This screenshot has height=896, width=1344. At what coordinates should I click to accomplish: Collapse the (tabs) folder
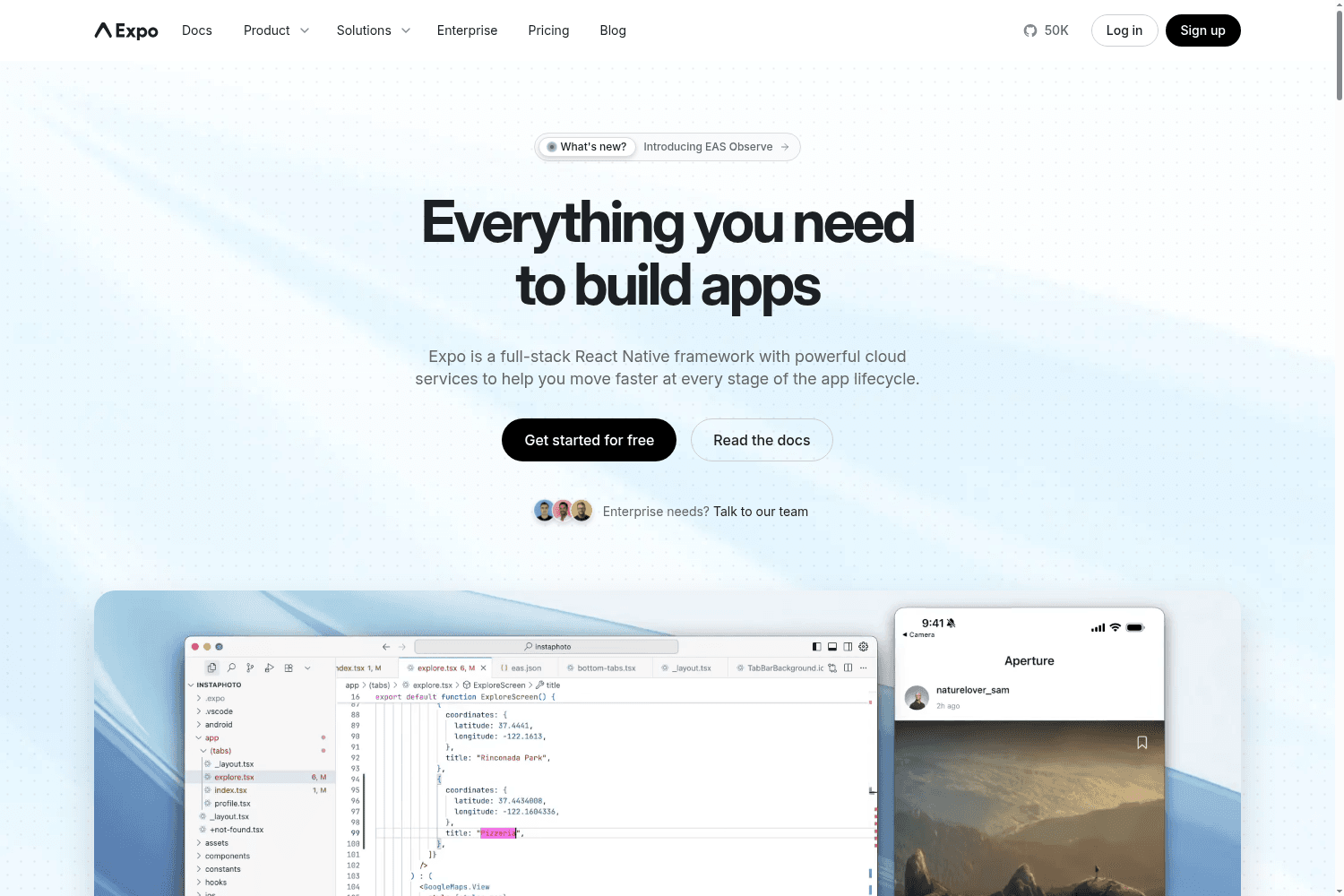(x=203, y=751)
